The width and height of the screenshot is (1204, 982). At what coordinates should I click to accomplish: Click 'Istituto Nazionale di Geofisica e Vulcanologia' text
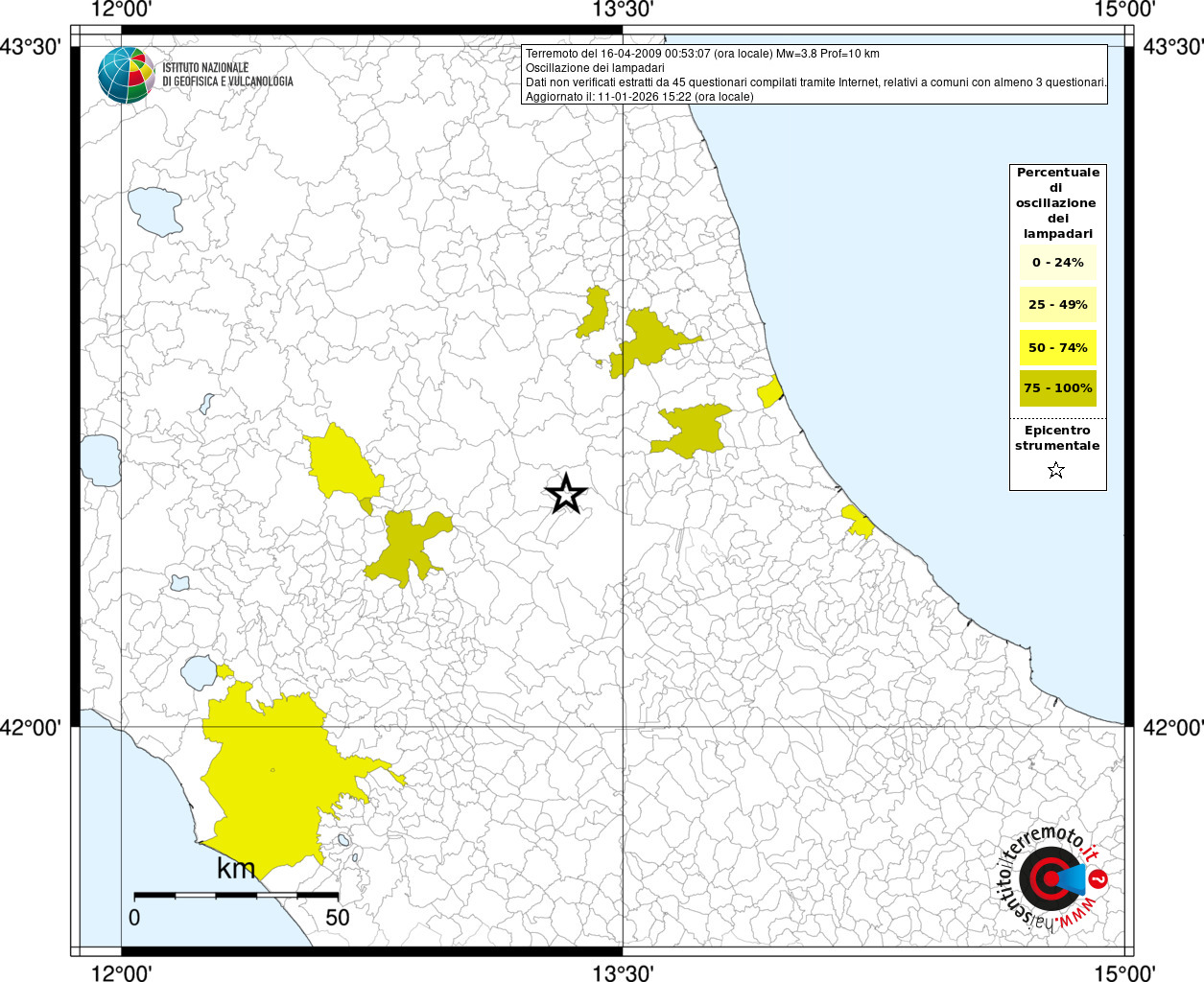[x=227, y=75]
